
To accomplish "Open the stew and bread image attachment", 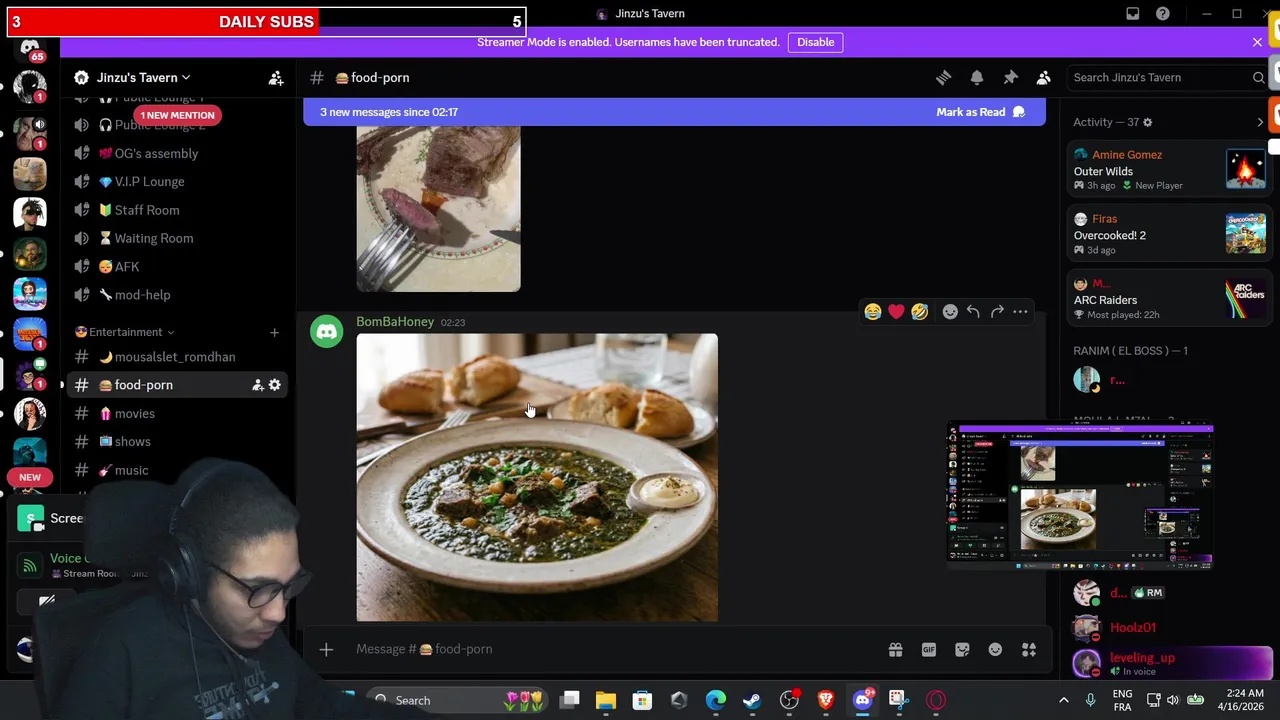I will tap(537, 477).
